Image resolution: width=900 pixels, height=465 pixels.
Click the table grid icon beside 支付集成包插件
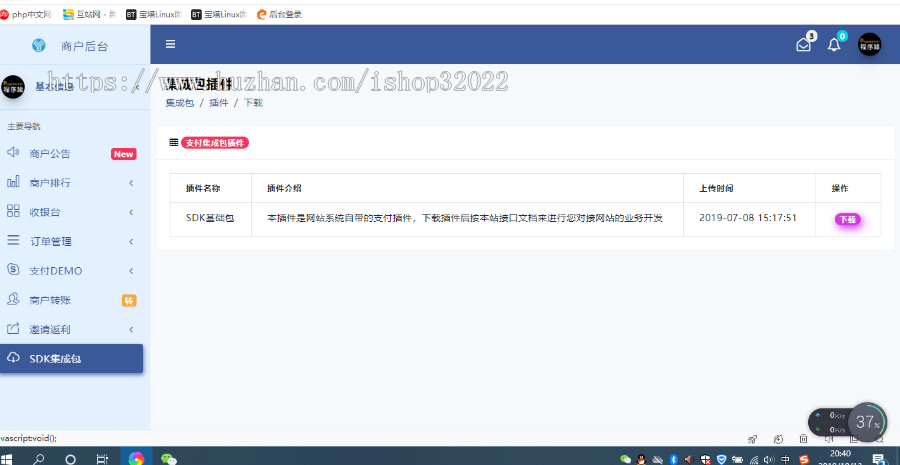pyautogui.click(x=174, y=142)
